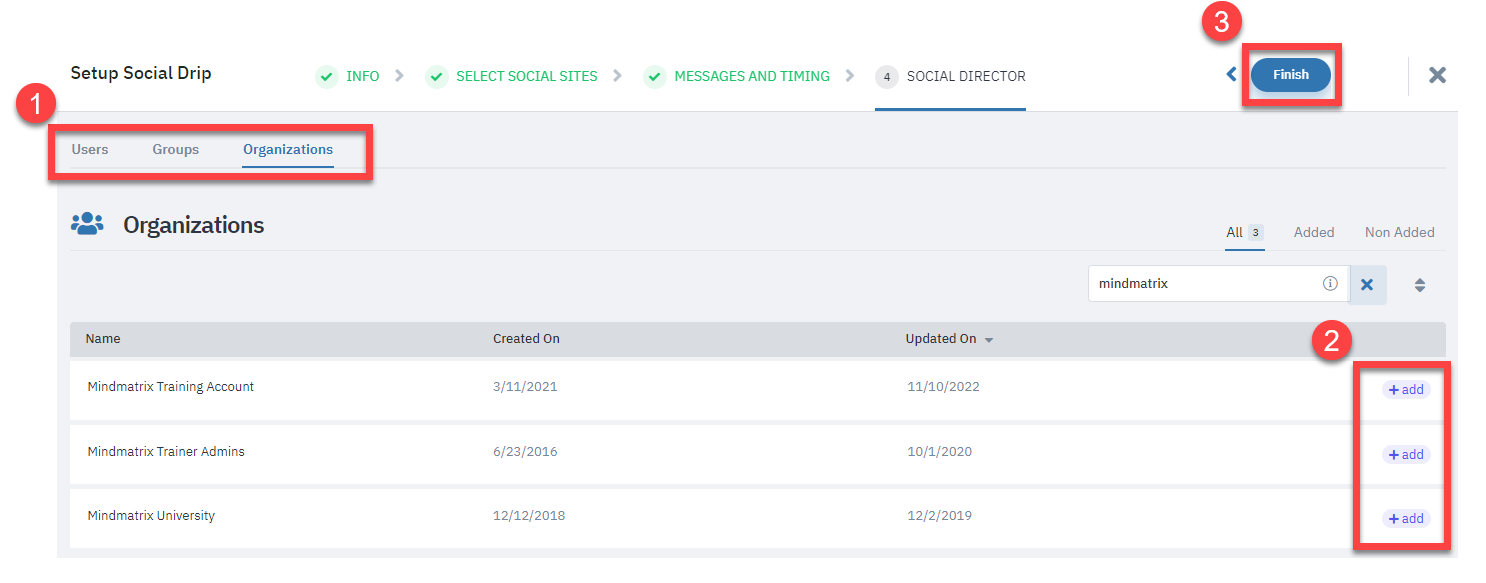Viewport: 1486px width, 583px height.
Task: Click INFO step green checkmark
Action: [x=326, y=77]
